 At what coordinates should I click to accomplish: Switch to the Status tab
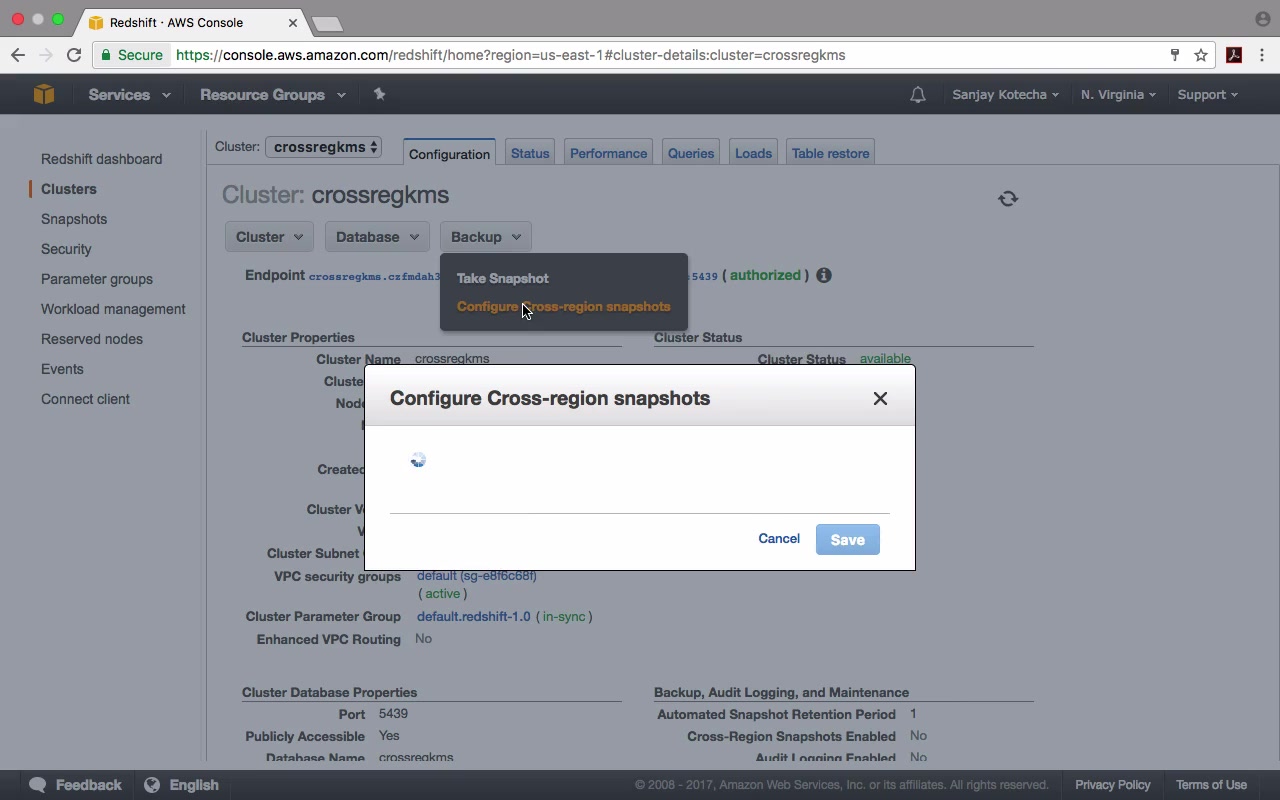coord(530,153)
